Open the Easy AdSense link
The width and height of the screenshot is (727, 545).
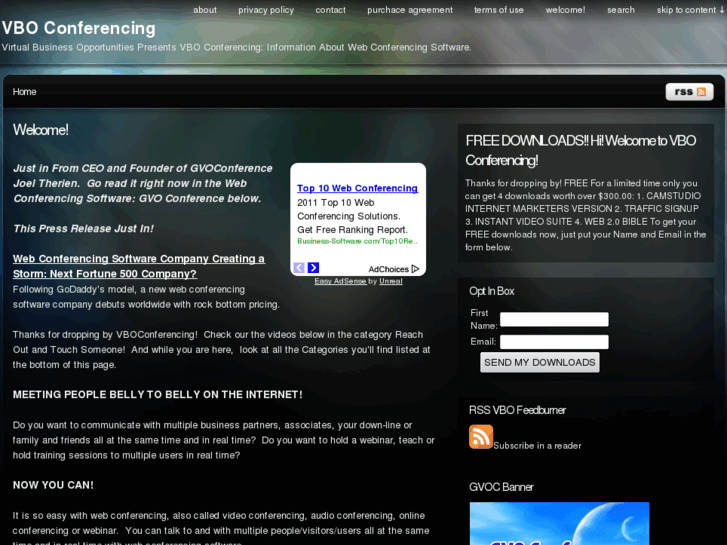point(340,281)
